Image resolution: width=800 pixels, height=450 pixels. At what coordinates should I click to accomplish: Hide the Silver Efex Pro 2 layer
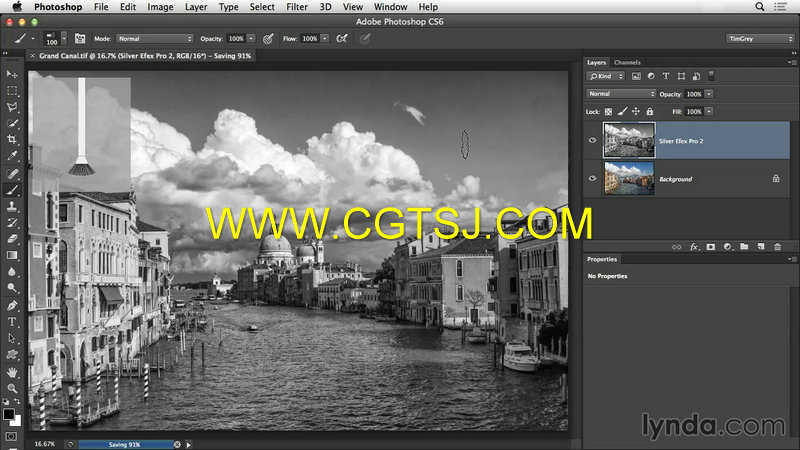click(592, 140)
